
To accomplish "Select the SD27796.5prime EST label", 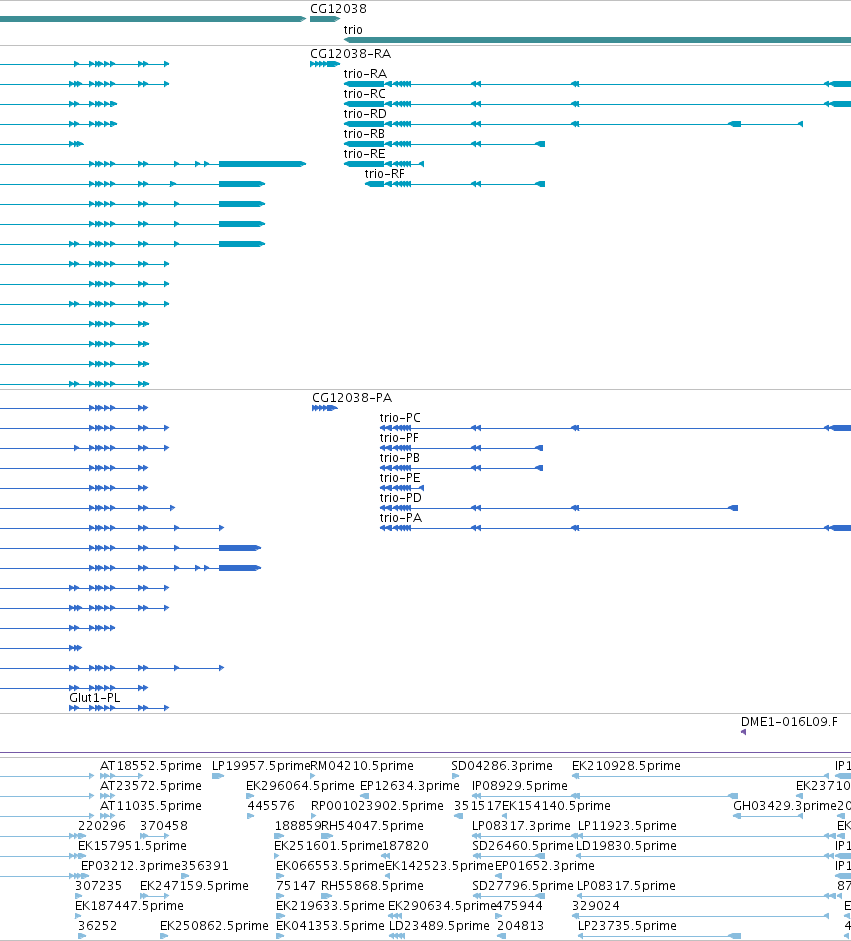I will 523,886.
